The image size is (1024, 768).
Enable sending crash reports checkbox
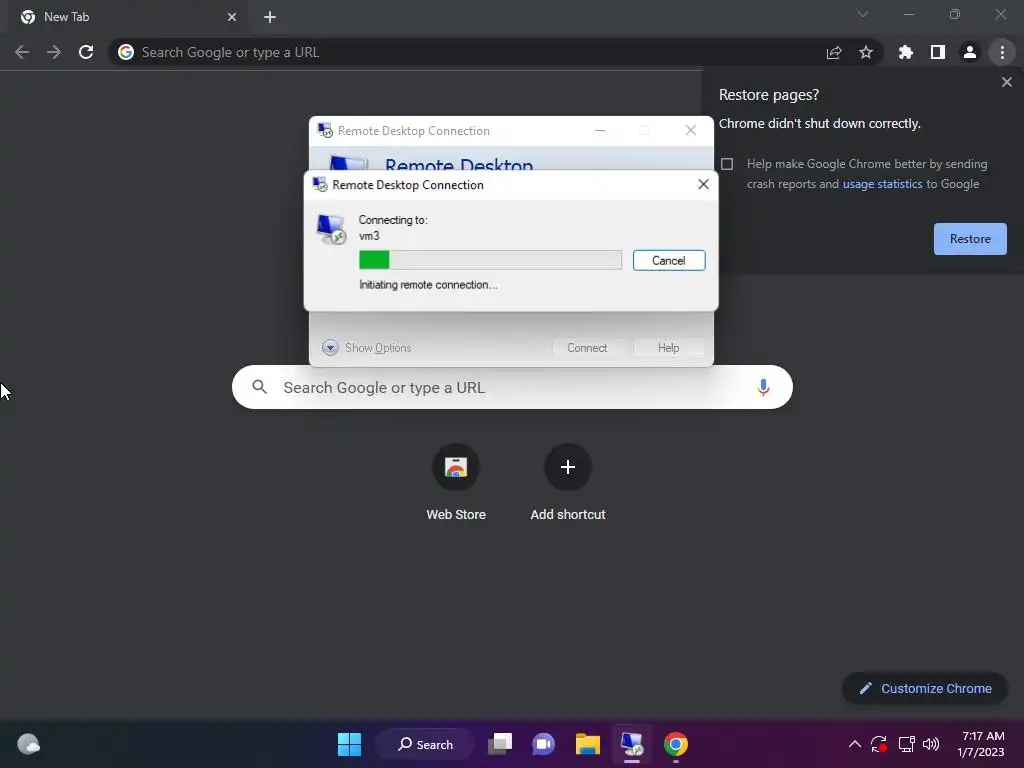pyautogui.click(x=727, y=164)
